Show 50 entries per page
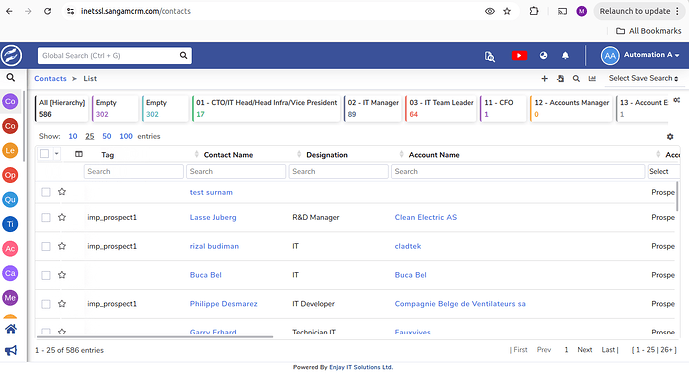This screenshot has height=373, width=689. [x=107, y=136]
